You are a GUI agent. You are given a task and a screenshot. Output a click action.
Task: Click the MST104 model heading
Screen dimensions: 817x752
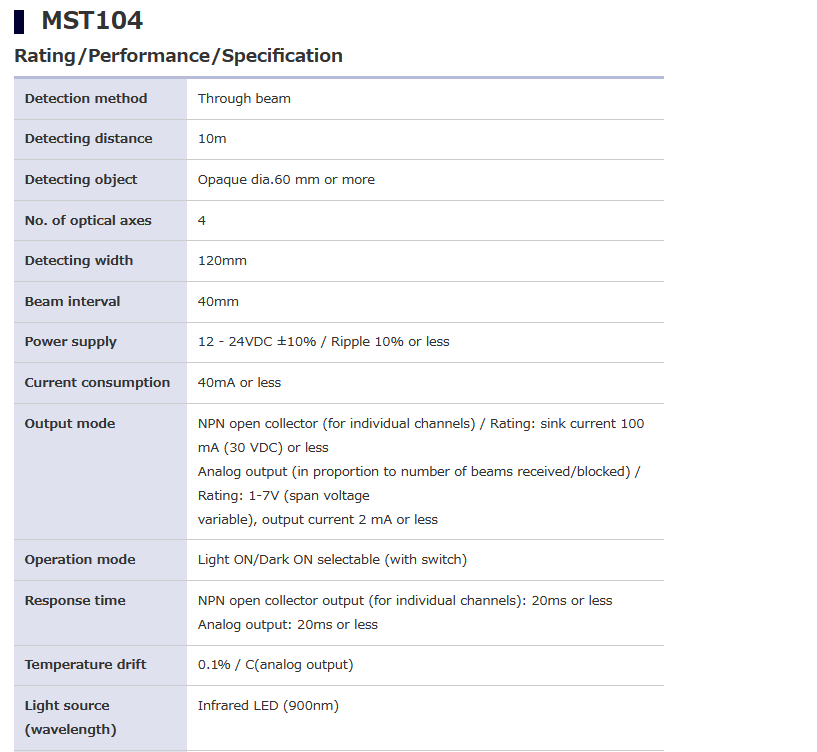click(x=91, y=20)
